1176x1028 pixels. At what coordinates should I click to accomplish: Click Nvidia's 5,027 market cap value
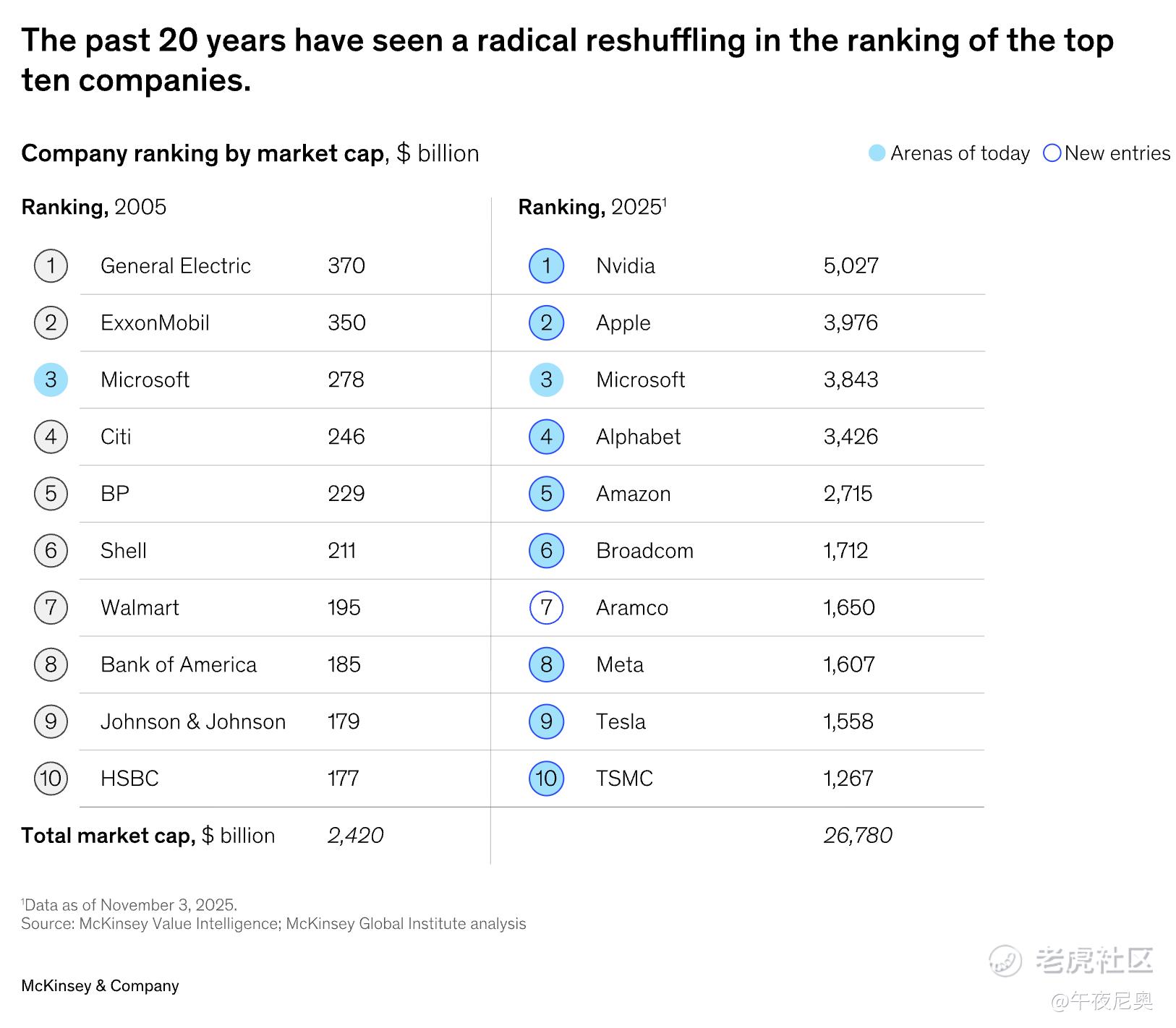(851, 266)
